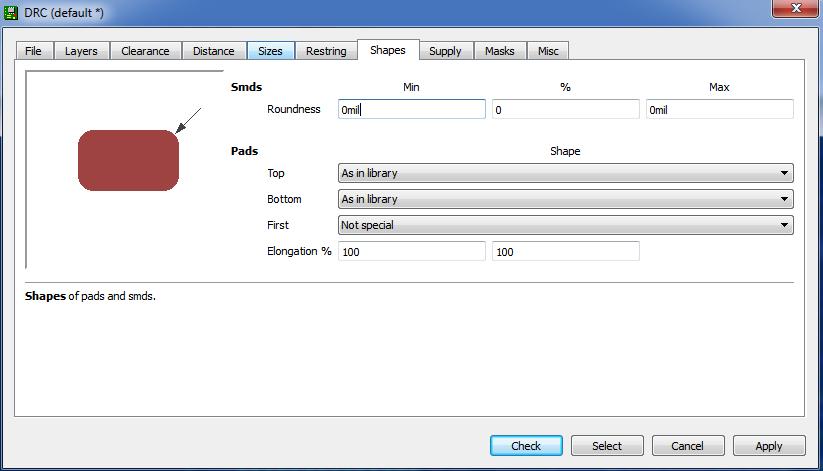Screen dimensions: 823x471
Task: Switch to the Layers tab
Action: (x=81, y=51)
